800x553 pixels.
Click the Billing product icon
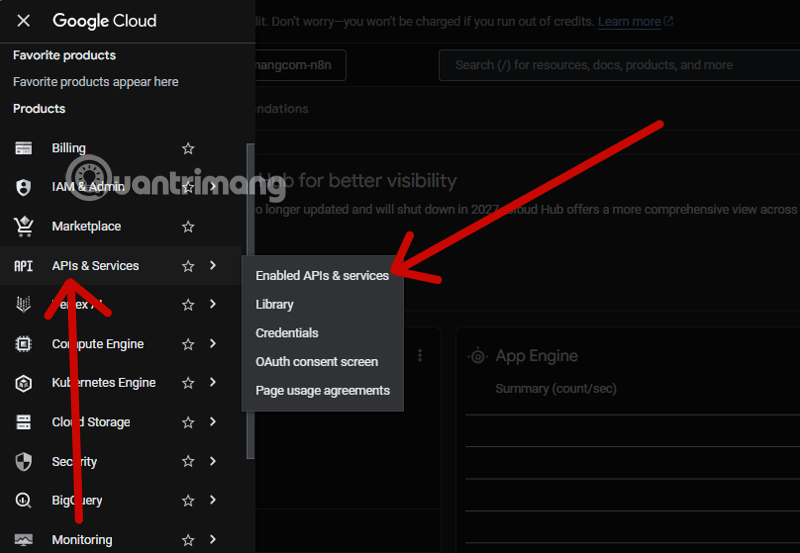(x=23, y=148)
